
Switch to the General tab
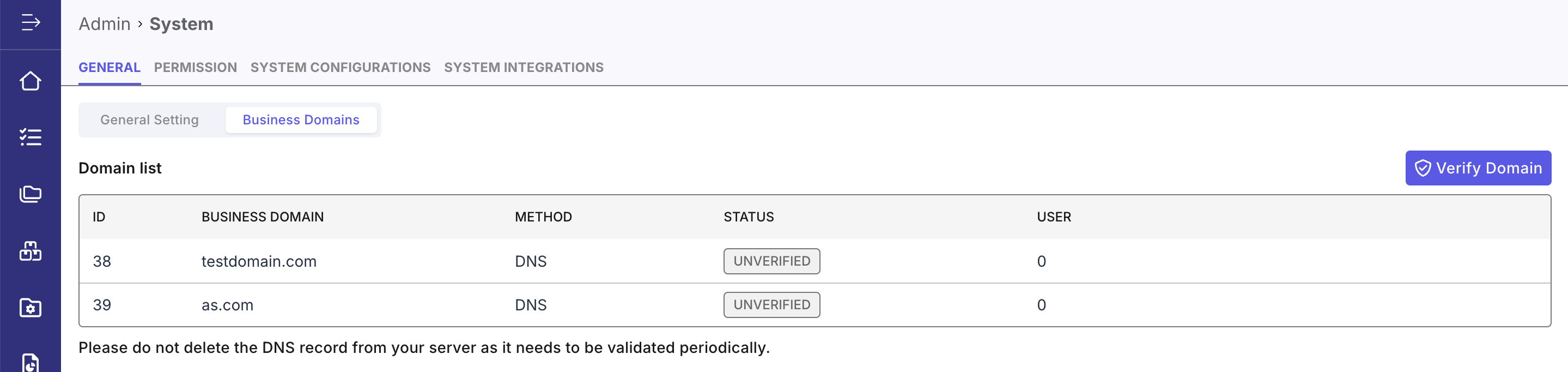(x=110, y=68)
